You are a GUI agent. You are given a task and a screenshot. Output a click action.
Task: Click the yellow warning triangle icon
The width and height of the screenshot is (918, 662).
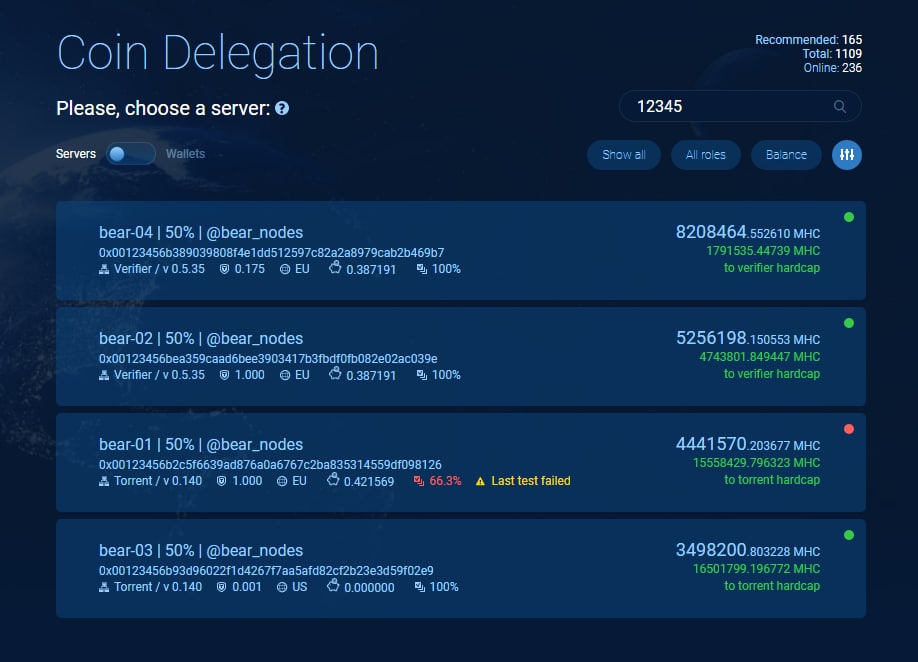480,482
